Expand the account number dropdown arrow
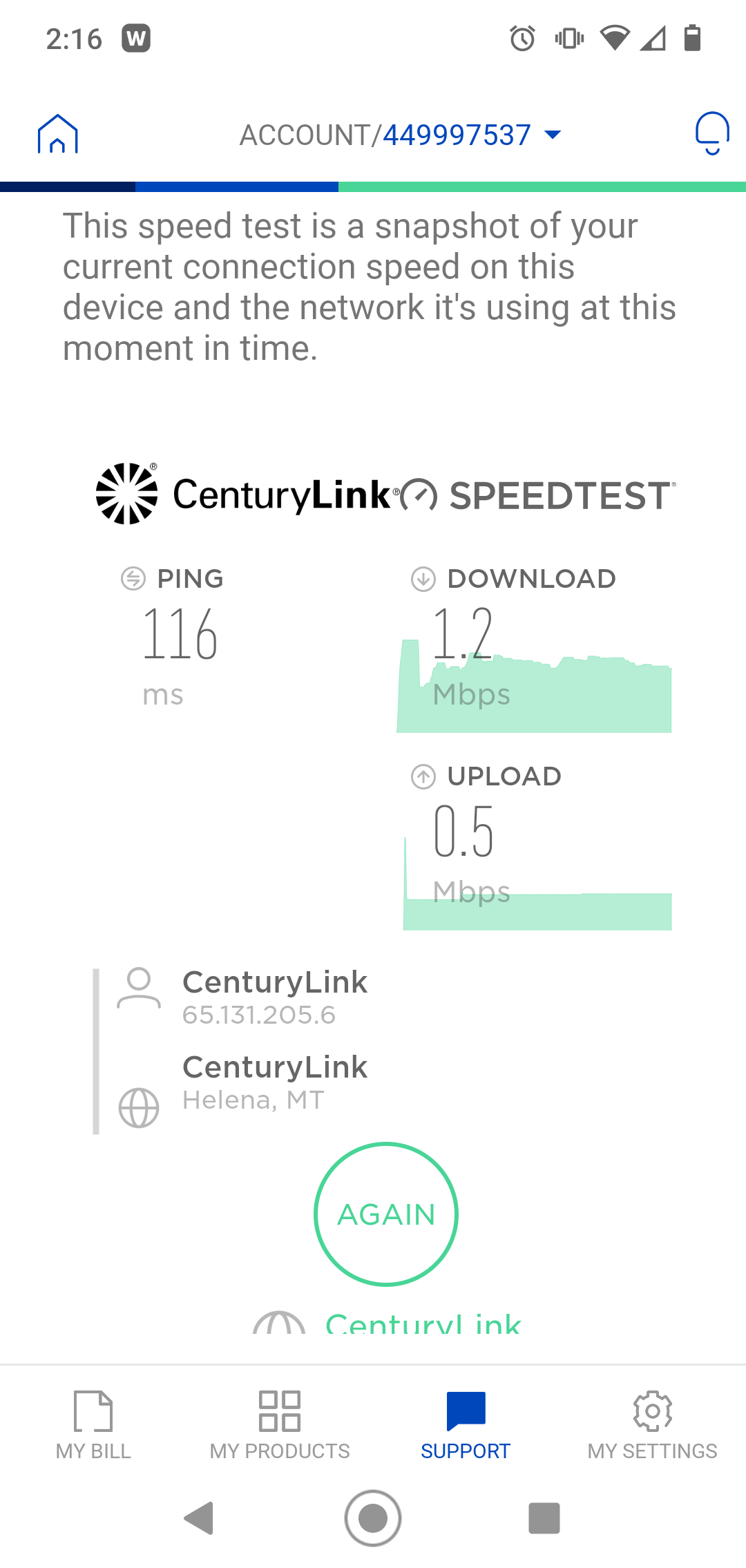This screenshot has height=1568, width=746. pos(553,135)
